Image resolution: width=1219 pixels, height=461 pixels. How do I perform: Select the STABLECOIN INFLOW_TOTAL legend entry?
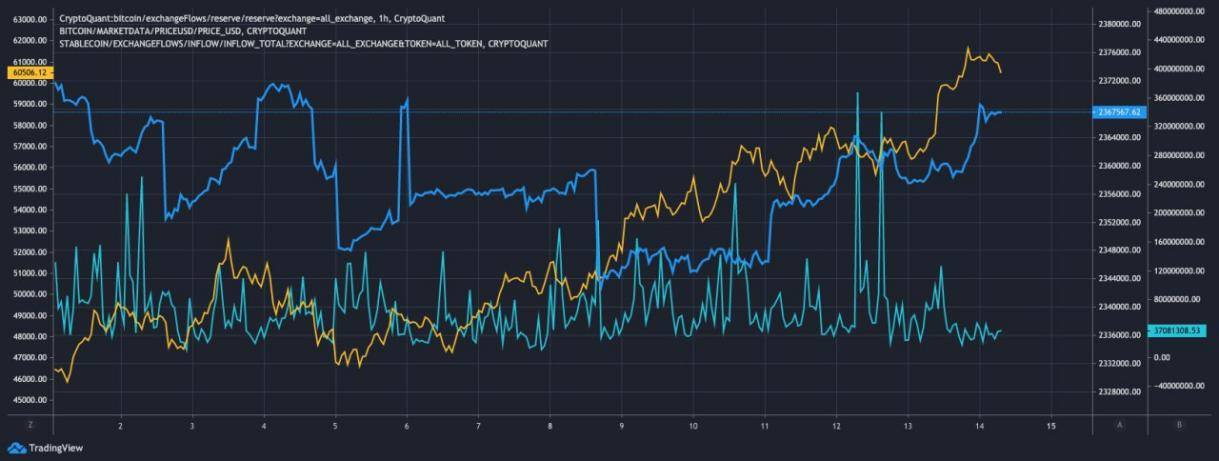pos(303,44)
